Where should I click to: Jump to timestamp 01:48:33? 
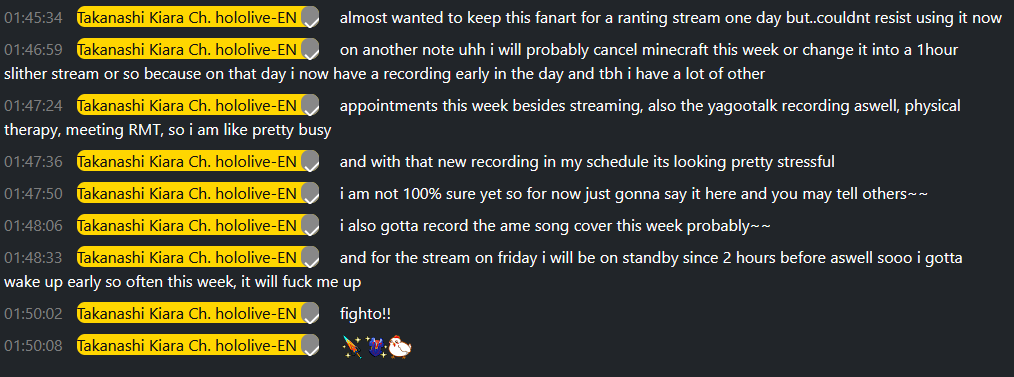34,259
